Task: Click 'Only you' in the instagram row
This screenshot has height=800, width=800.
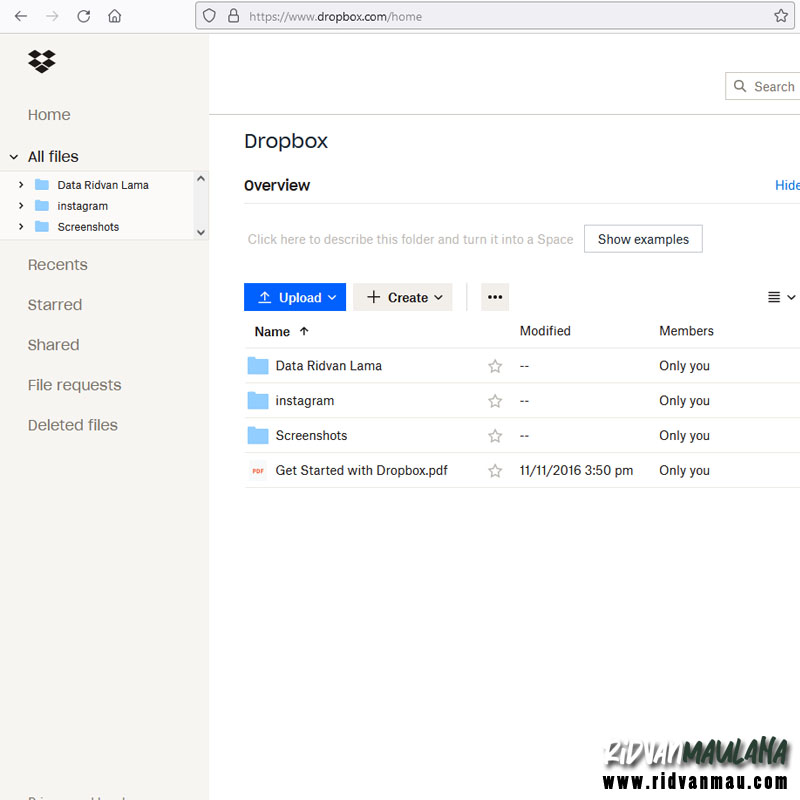Action: pyautogui.click(x=684, y=401)
